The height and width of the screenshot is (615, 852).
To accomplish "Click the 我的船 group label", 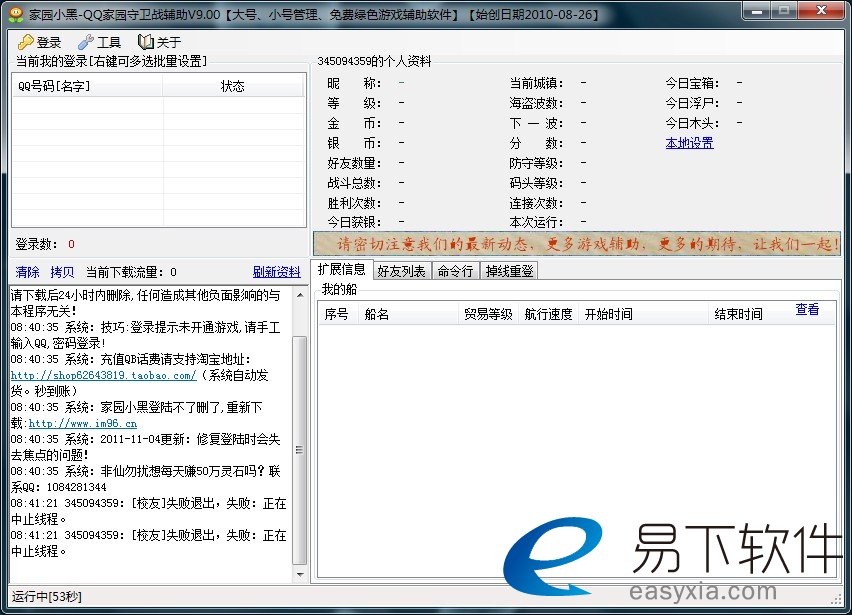I will point(339,289).
